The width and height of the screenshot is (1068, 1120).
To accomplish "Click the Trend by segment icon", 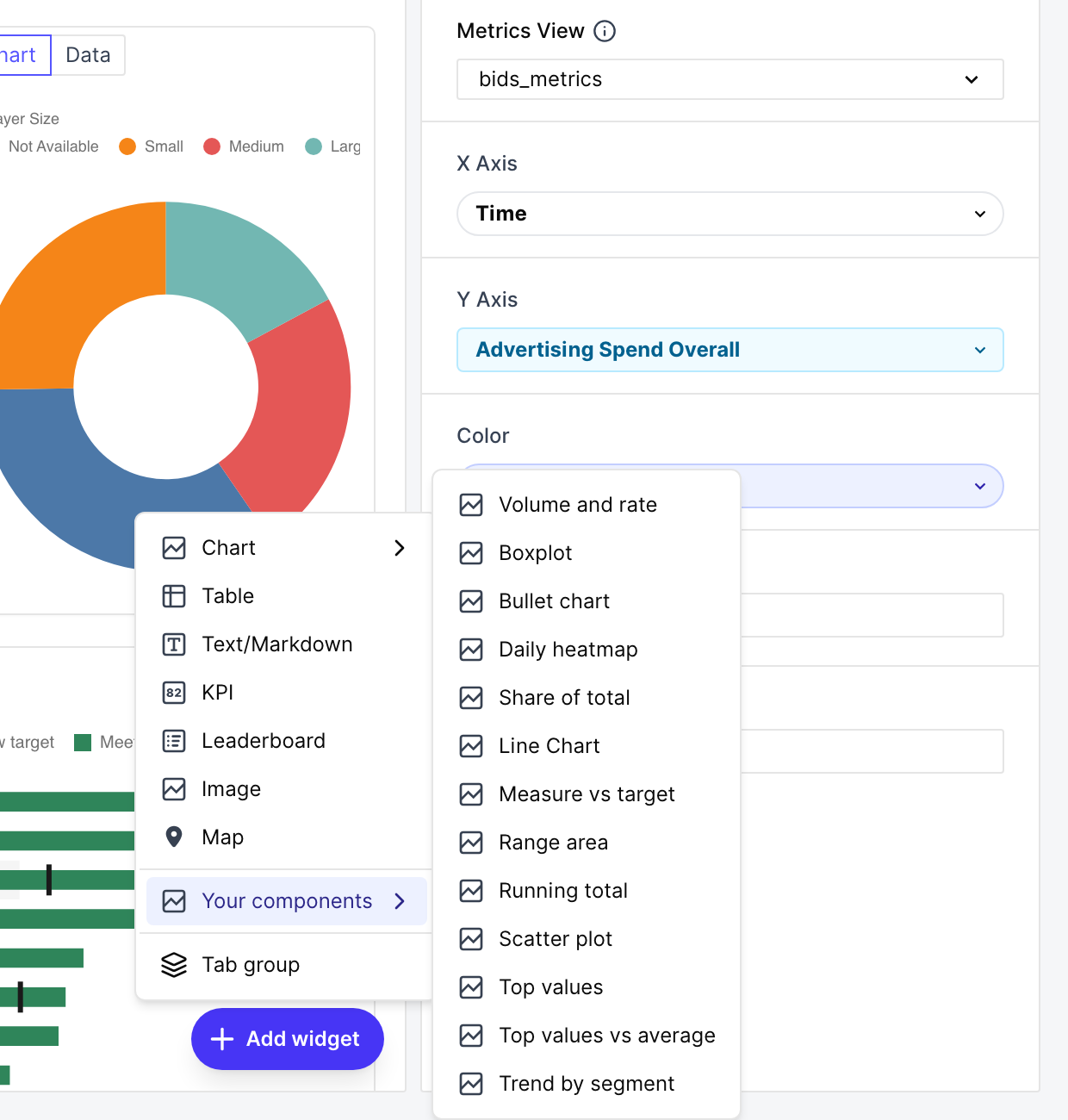I will (x=471, y=1084).
